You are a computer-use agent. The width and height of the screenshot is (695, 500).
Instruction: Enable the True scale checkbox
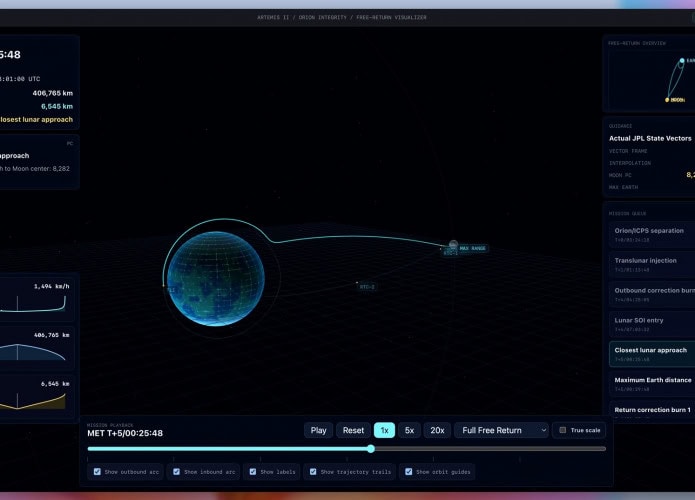[563, 430]
